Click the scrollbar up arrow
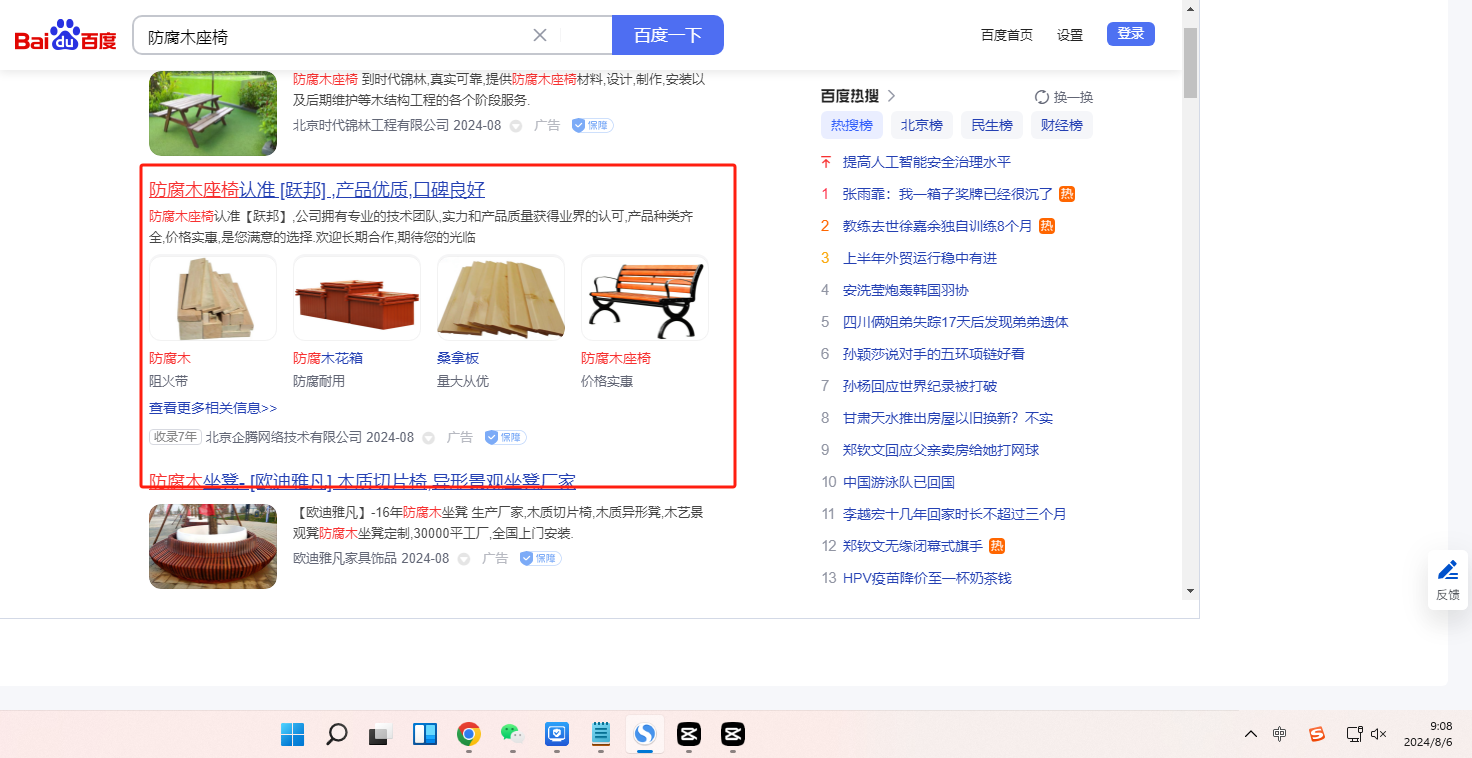 (1190, 9)
